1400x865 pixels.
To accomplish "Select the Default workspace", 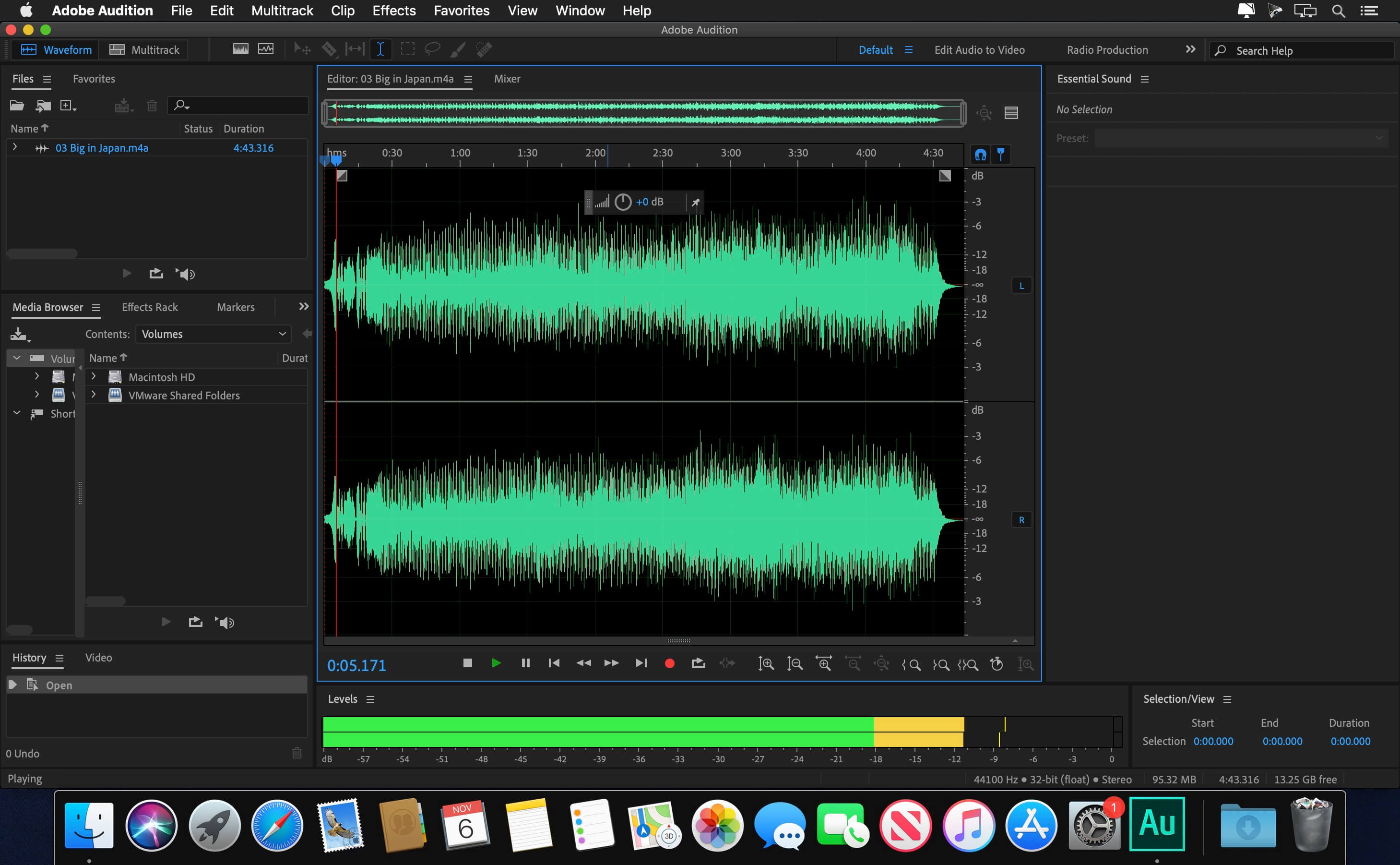I will coord(875,50).
